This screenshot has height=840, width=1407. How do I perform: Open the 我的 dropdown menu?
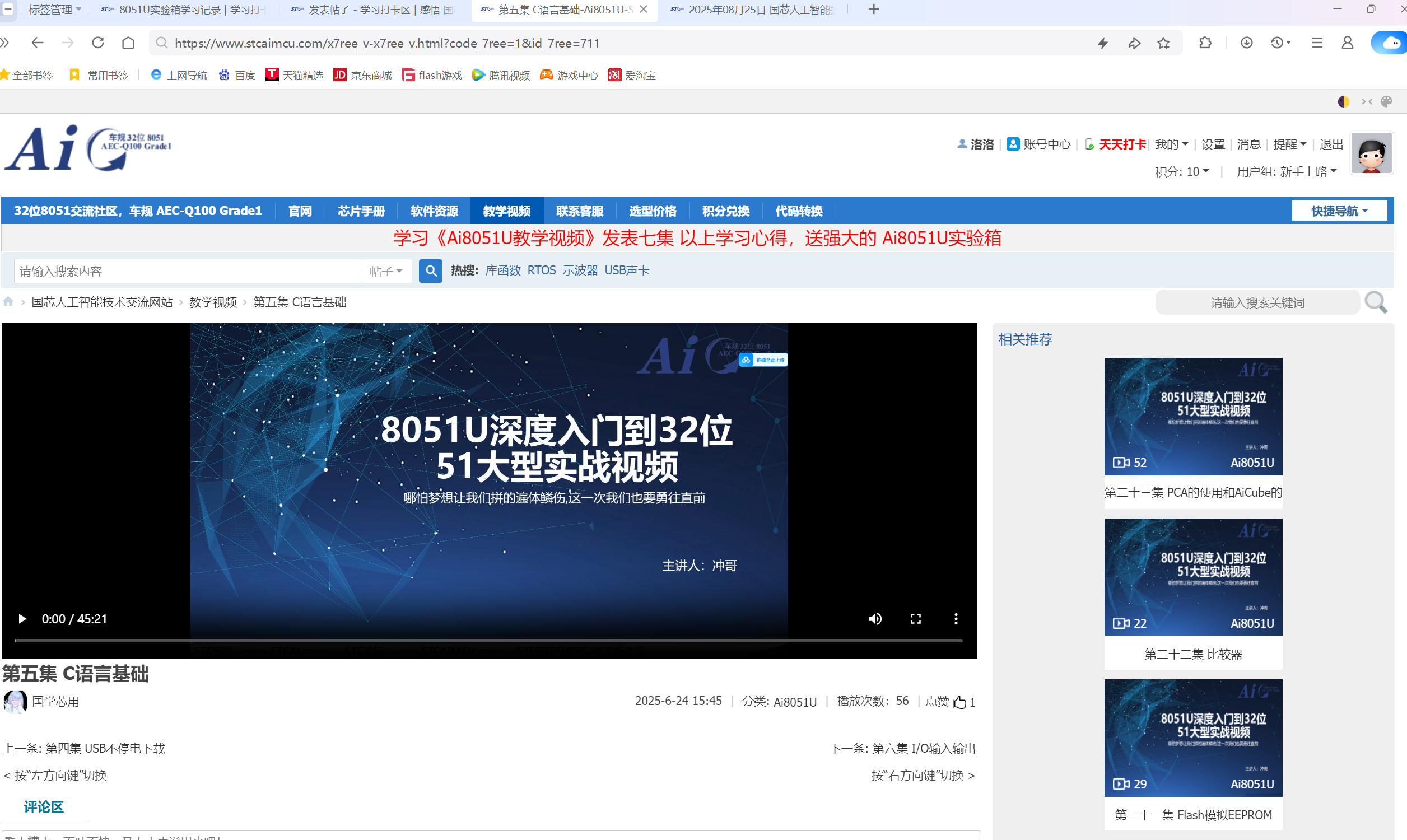(1171, 144)
